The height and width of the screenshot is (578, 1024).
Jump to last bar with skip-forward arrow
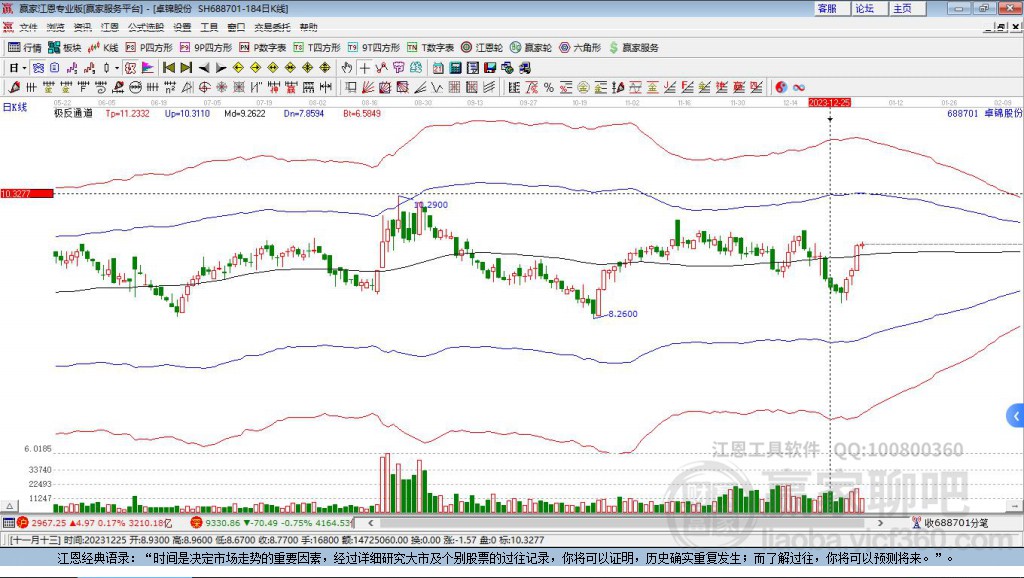pyautogui.click(x=186, y=68)
